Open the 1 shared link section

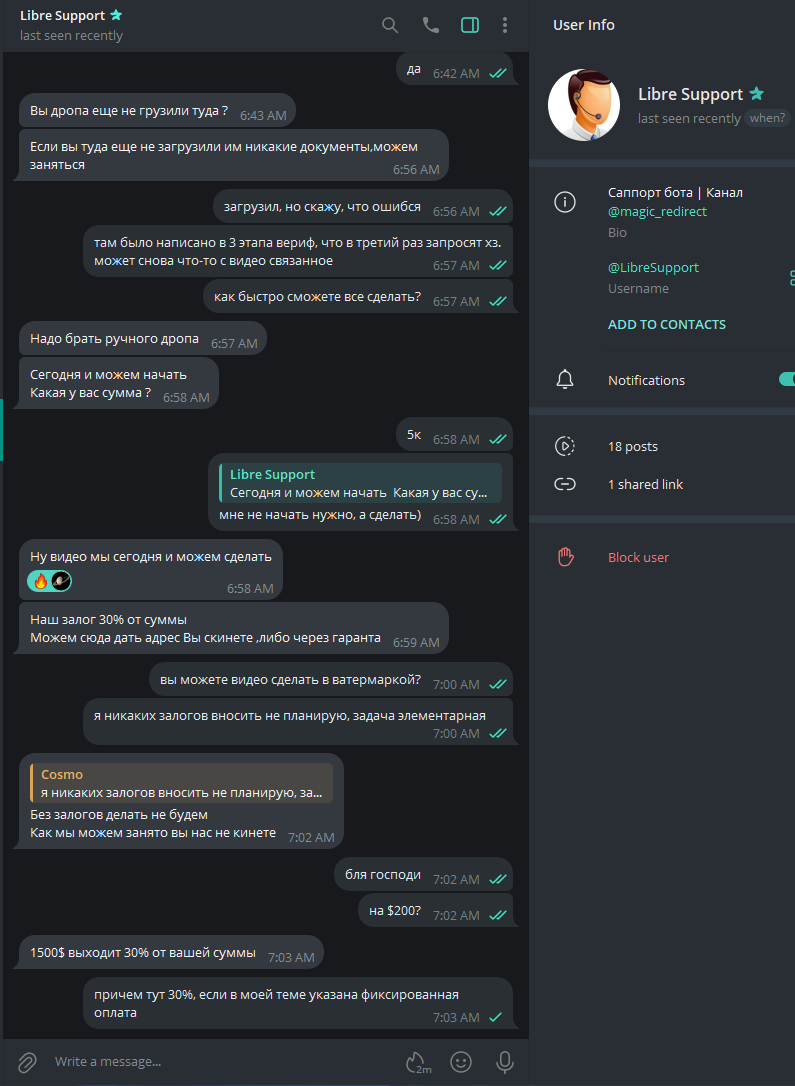(x=645, y=484)
